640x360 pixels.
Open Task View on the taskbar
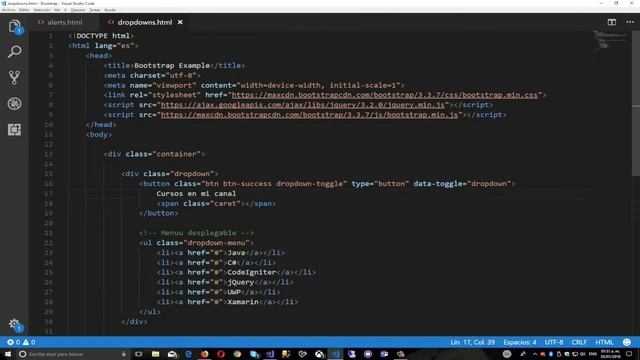point(139,354)
